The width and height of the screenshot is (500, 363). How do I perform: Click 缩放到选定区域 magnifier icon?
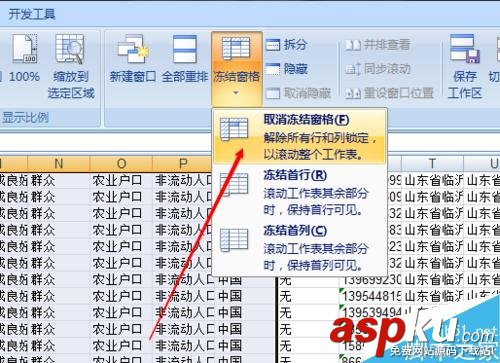(x=69, y=49)
